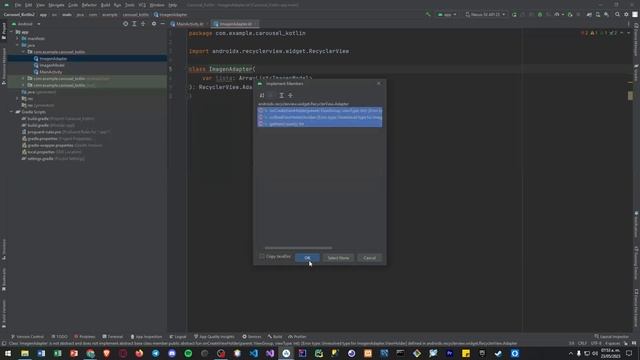Viewport: 640px width, 360px height.
Task: Open the Project tool window side tab
Action: pyautogui.click(x=4, y=31)
